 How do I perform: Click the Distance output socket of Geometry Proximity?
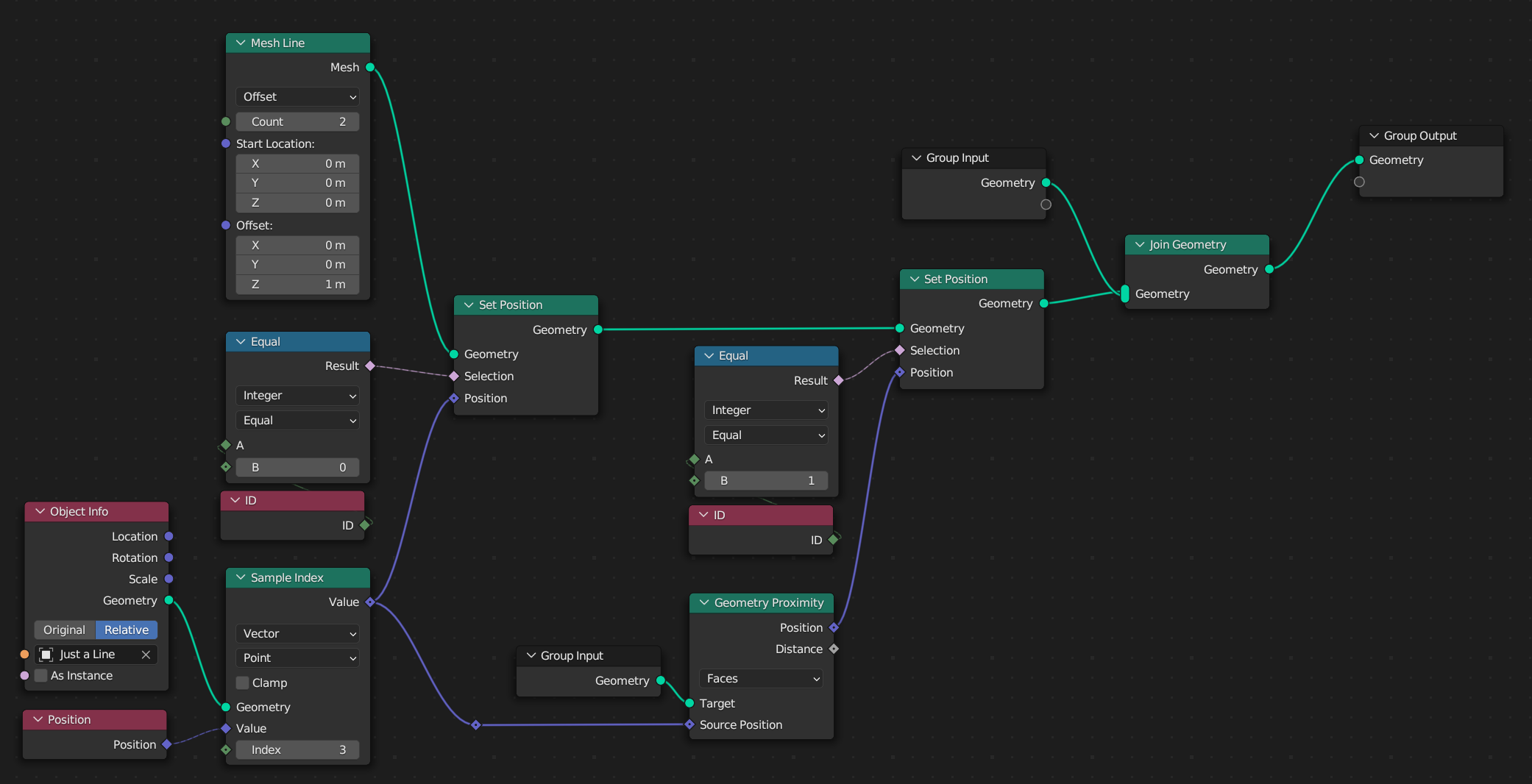pos(834,649)
